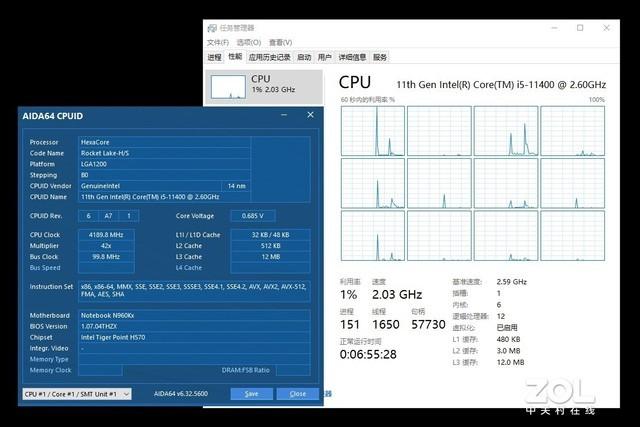This screenshot has width=640, height=427.
Task: Click the 4189.8 MHz CPU clock value
Action: click(x=106, y=235)
